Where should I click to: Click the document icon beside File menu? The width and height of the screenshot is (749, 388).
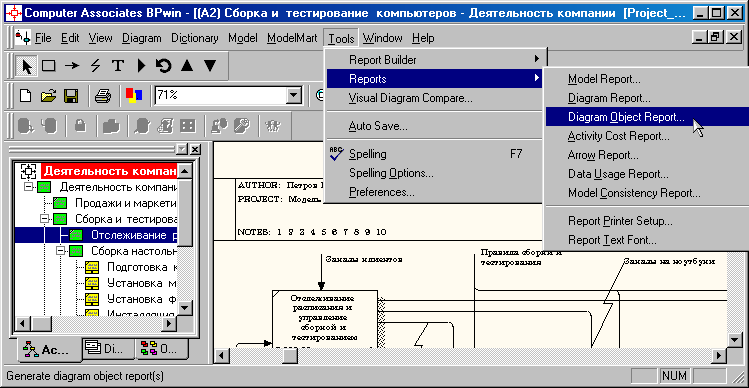(22, 38)
